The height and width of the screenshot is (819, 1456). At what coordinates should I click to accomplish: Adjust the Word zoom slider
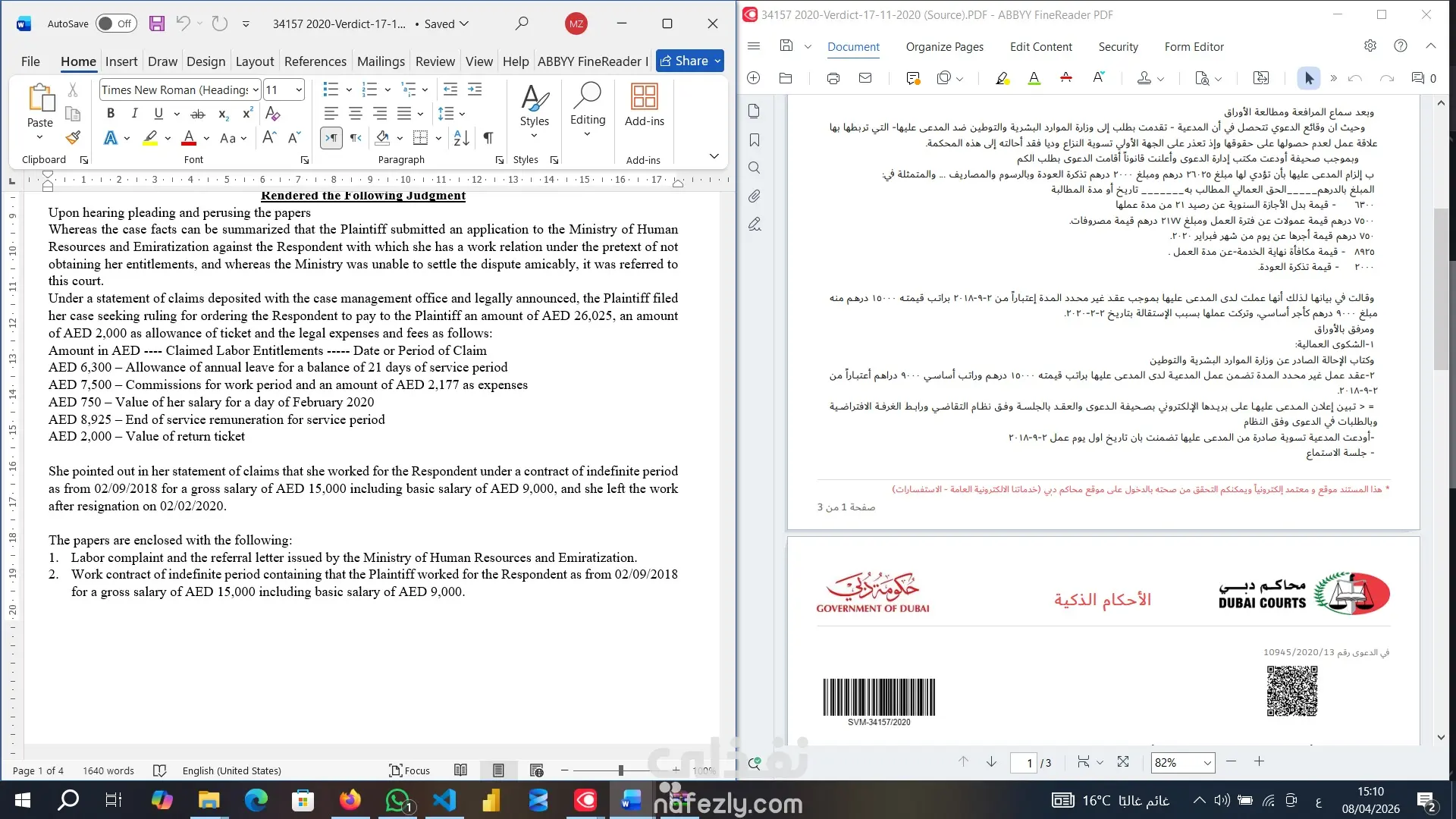[620, 770]
